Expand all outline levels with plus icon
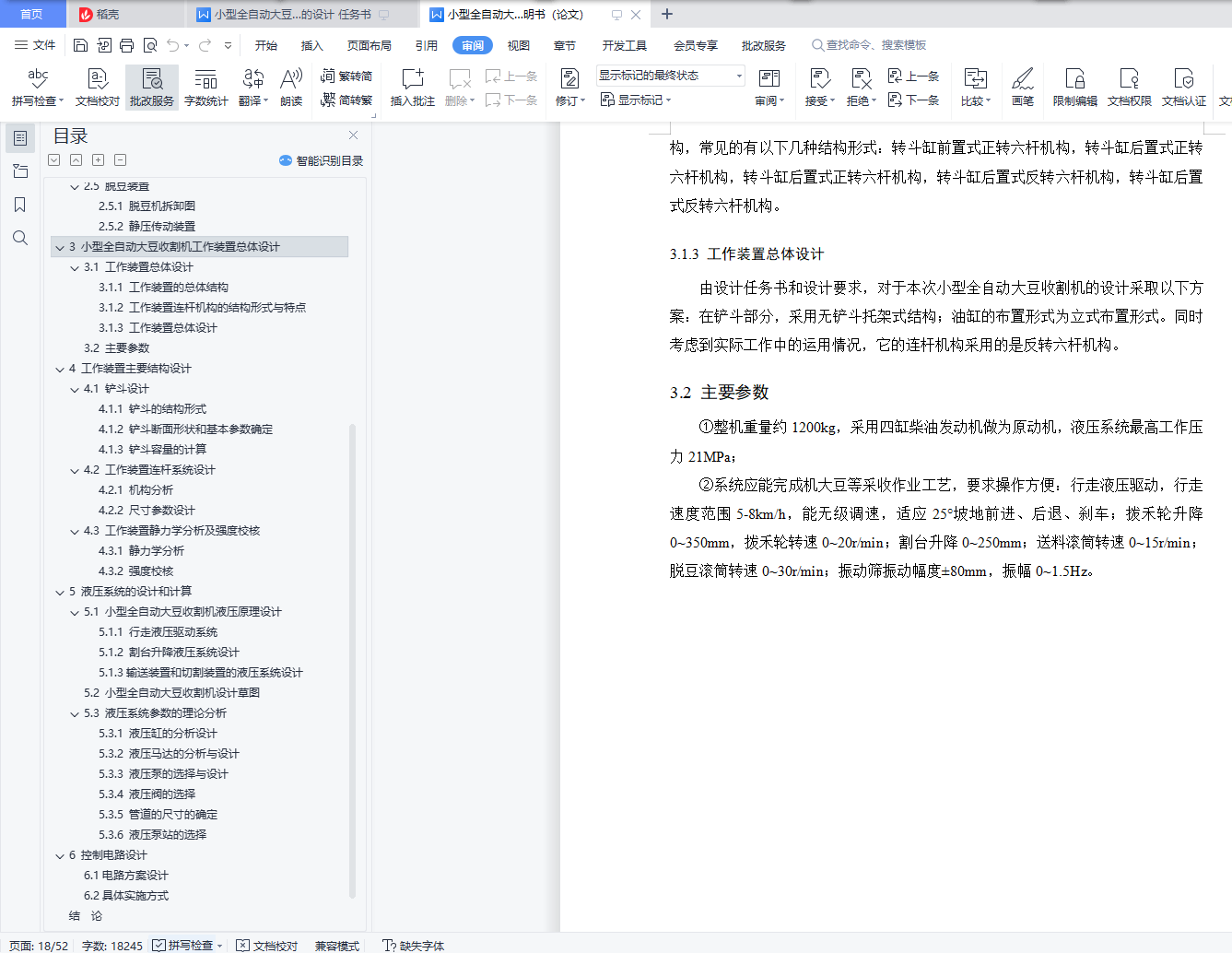The image size is (1232, 953). [x=99, y=160]
